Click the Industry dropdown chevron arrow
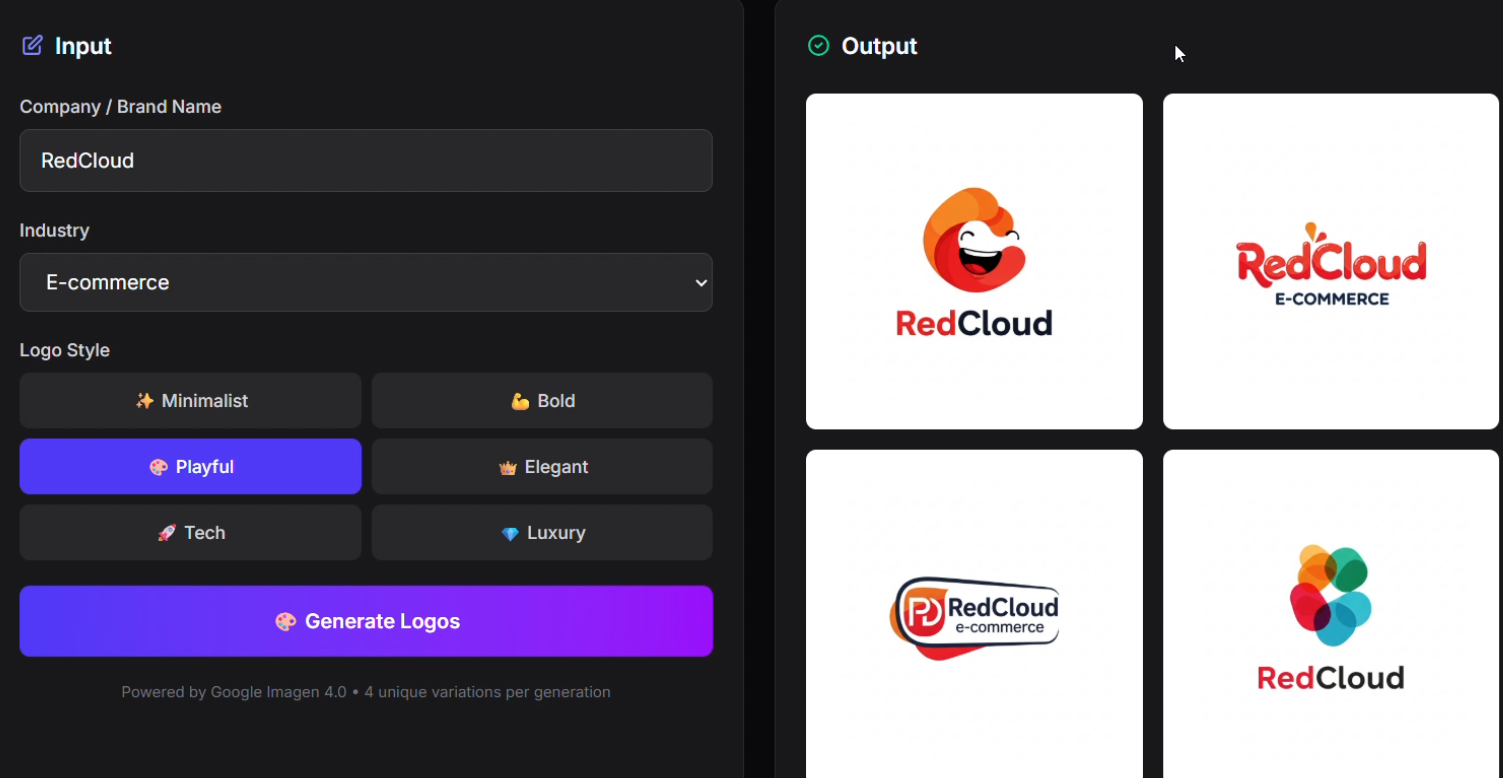Viewport: 1503px width, 778px height. (x=701, y=283)
